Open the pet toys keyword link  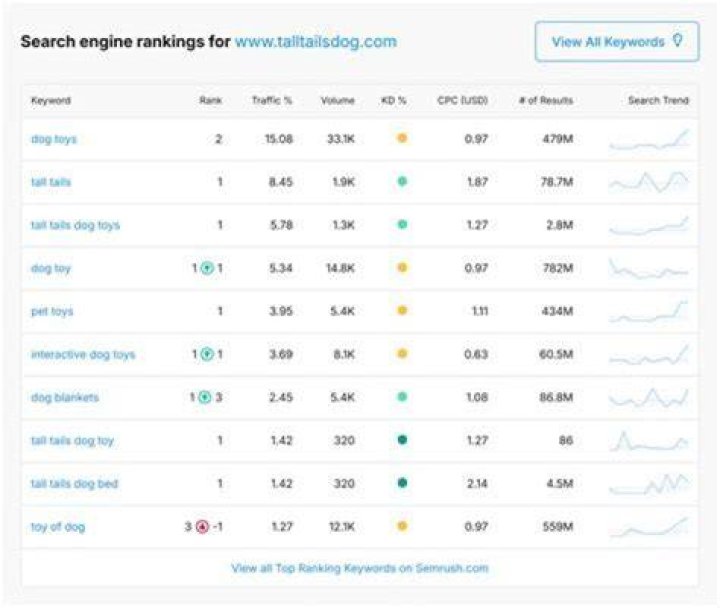coord(52,311)
